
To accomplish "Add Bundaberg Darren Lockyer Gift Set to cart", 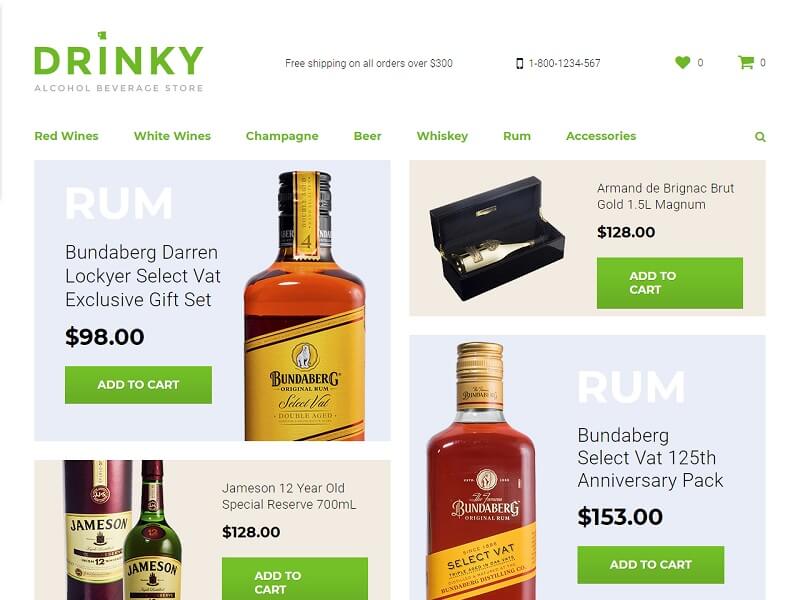I will (x=138, y=385).
